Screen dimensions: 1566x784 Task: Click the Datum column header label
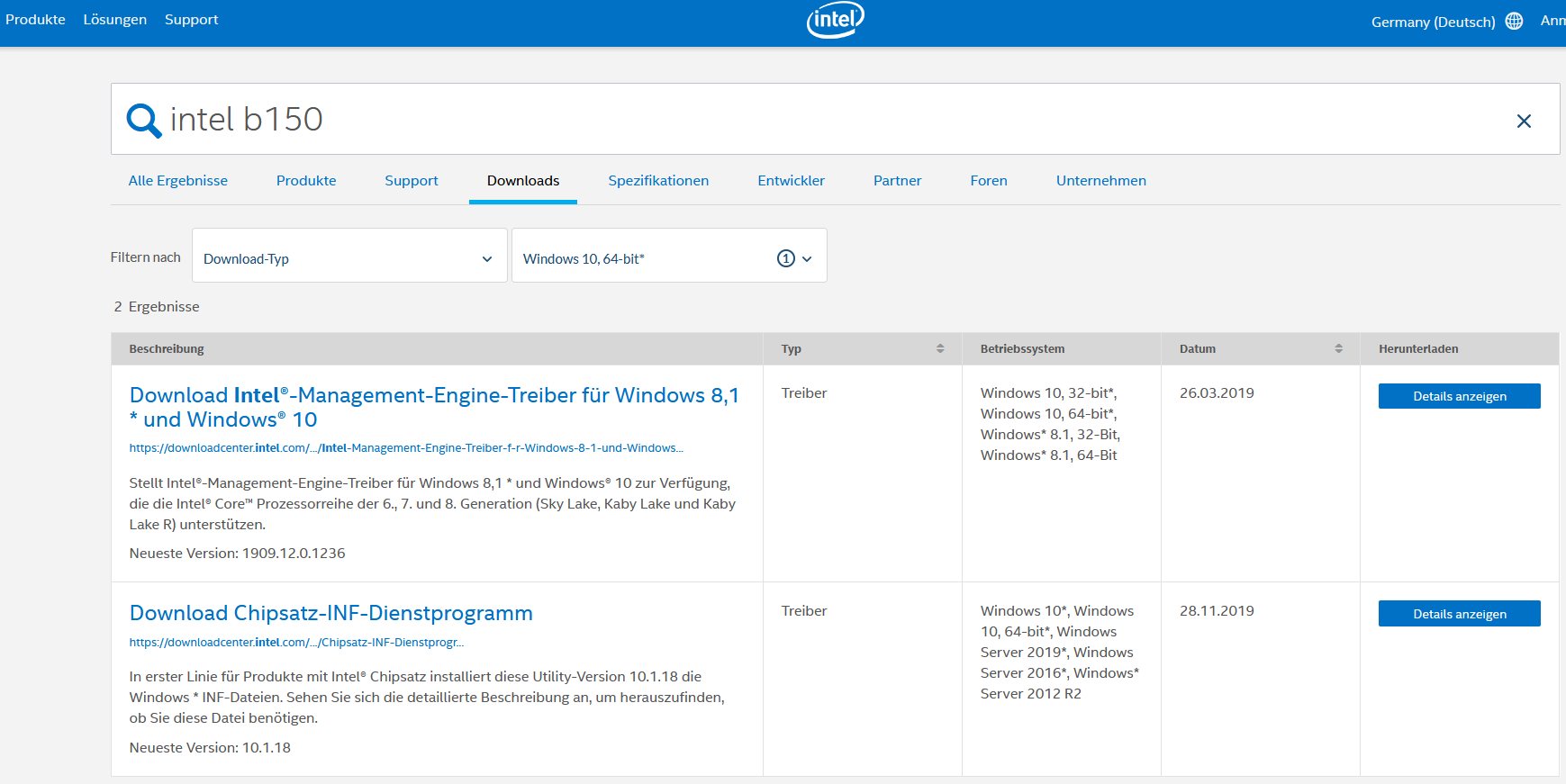pos(1197,349)
